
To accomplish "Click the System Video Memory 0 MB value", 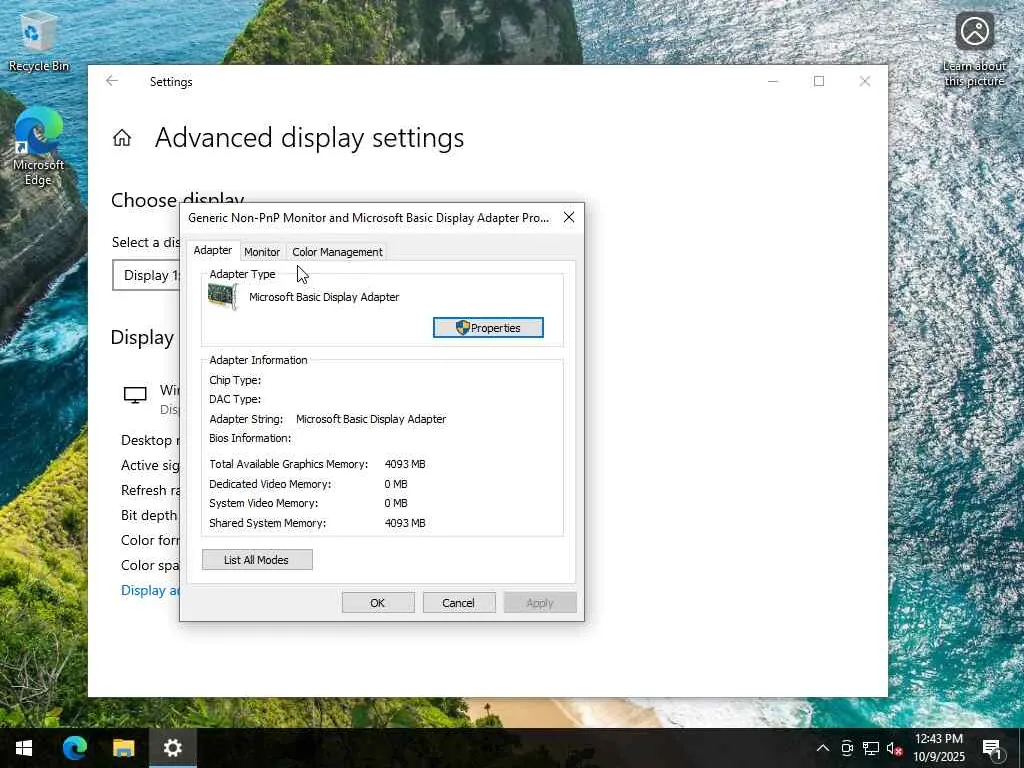I will pyautogui.click(x=396, y=504).
